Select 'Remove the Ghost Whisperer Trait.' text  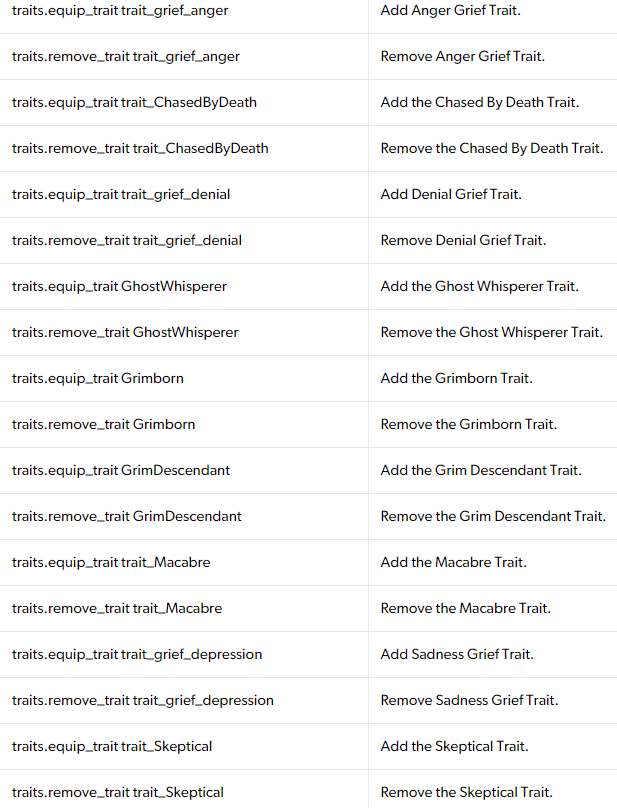[x=491, y=333]
